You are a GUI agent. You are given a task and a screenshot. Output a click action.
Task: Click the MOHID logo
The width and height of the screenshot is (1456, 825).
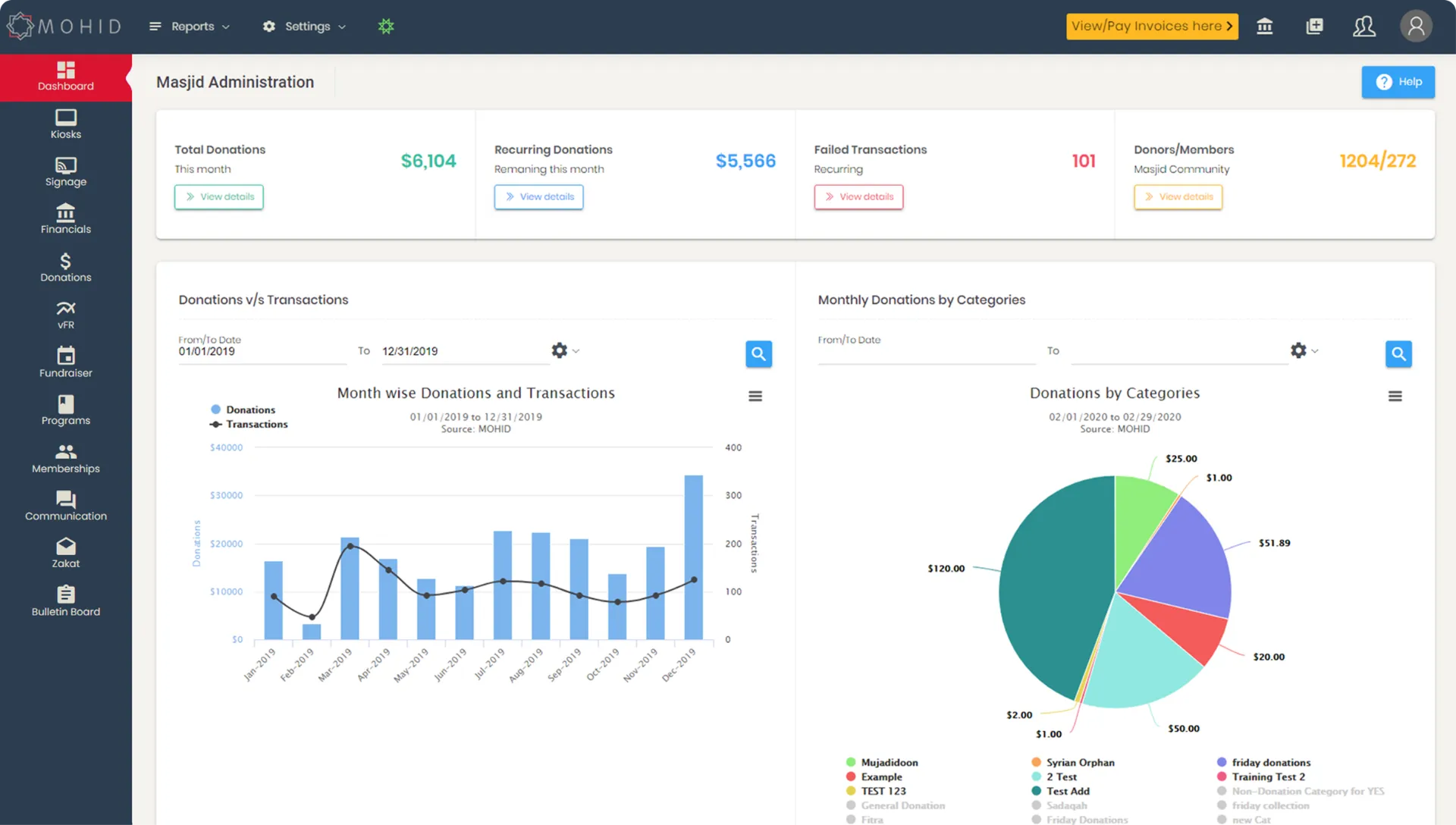click(x=64, y=27)
